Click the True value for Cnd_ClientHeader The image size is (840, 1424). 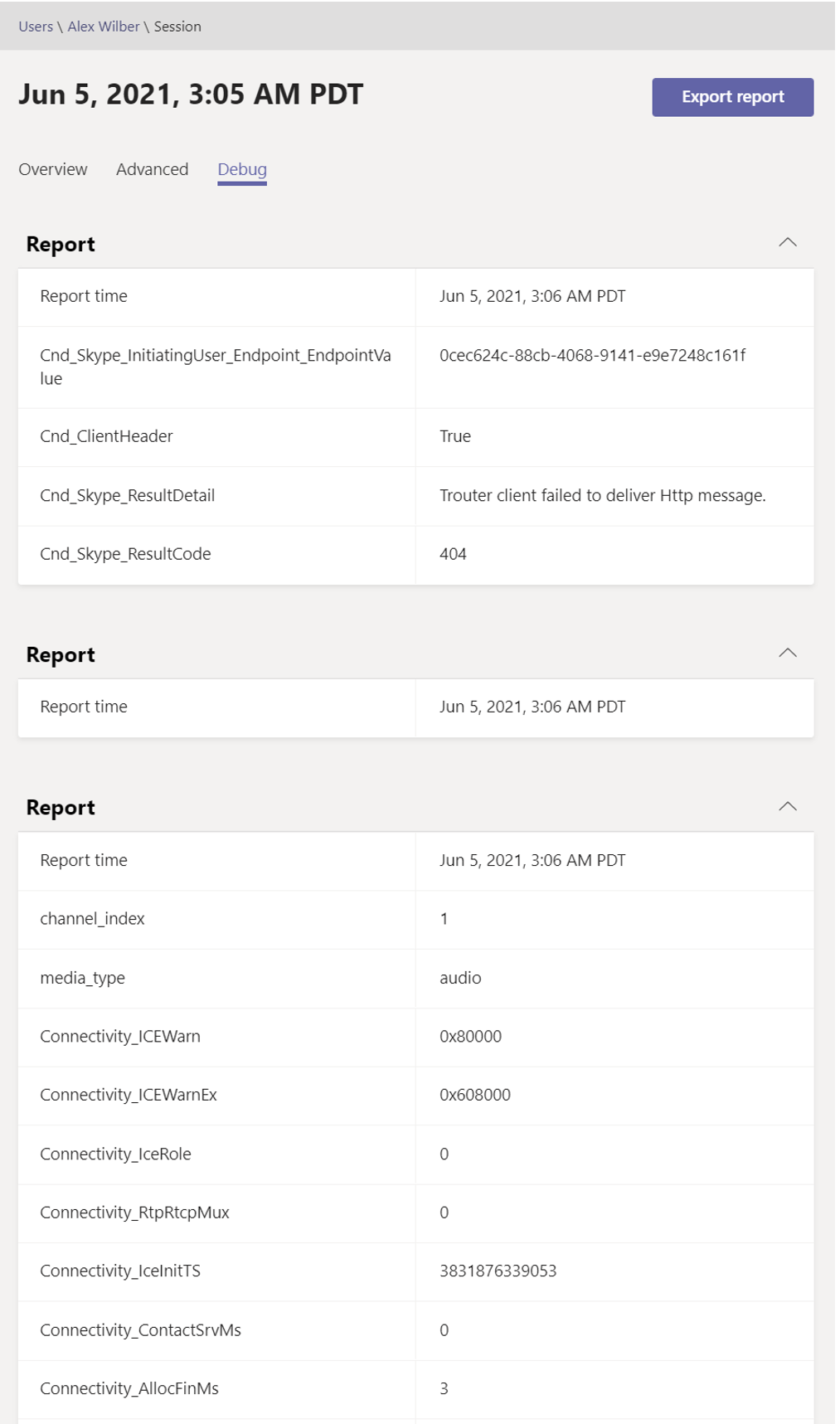click(455, 436)
